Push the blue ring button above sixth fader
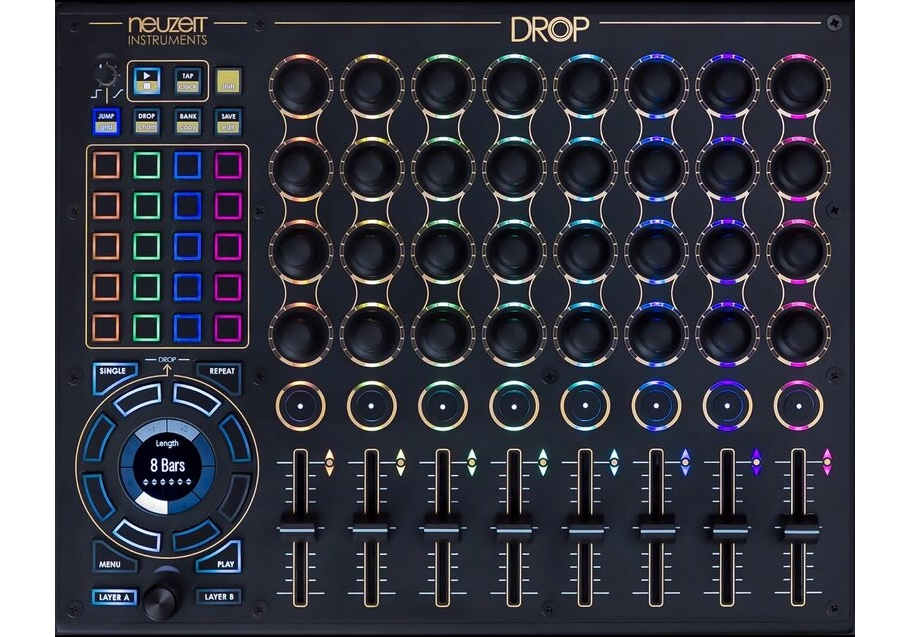This screenshot has height=637, width=910. (656, 406)
